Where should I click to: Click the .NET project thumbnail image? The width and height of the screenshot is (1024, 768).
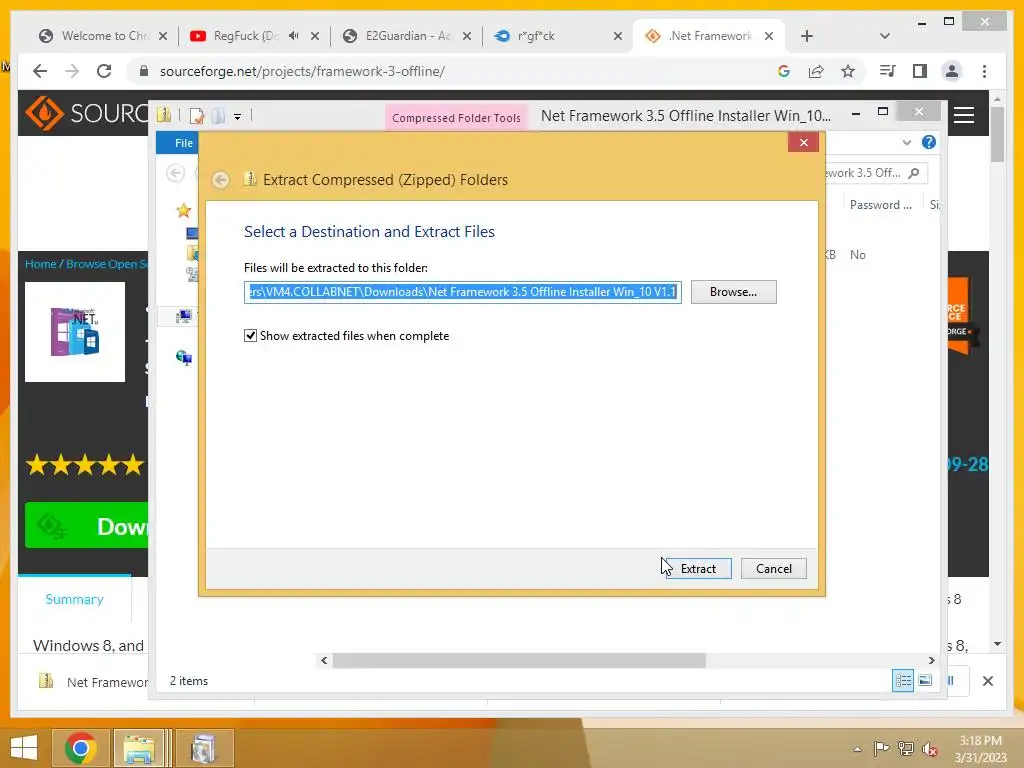click(75, 332)
